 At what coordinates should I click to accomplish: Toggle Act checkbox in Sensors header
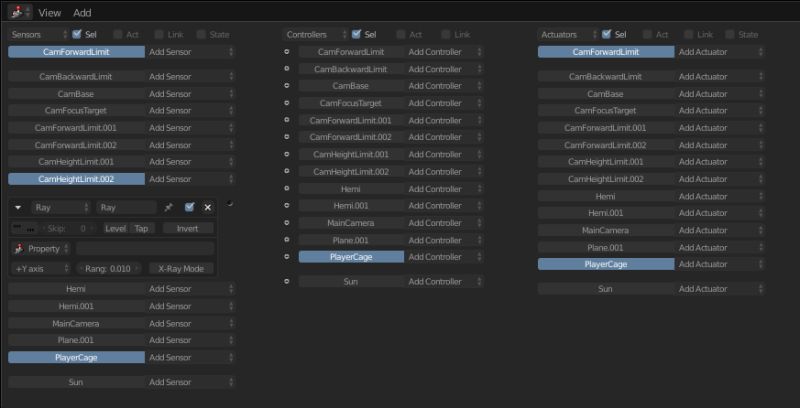point(118,34)
